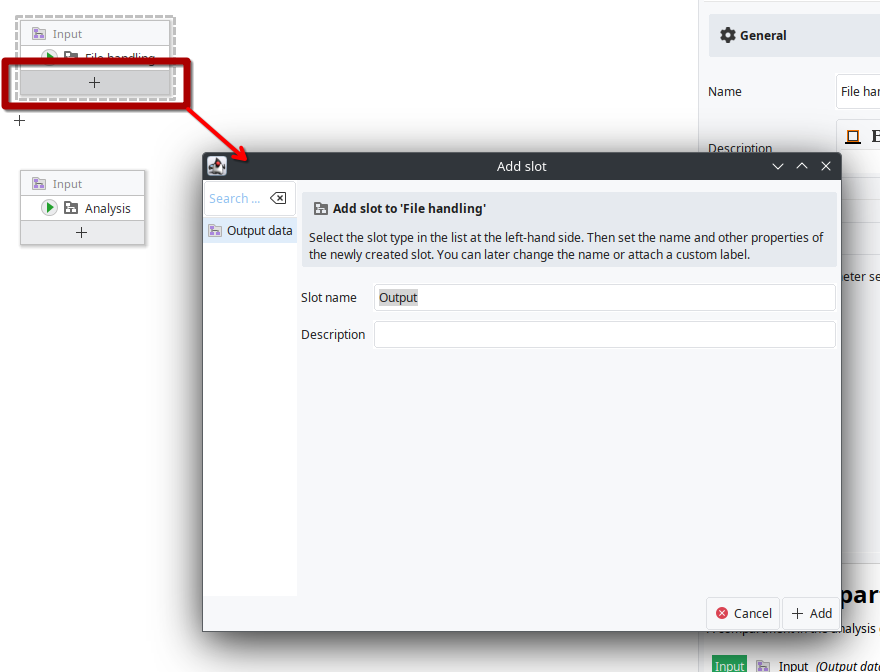Run File handling compartment with play icon
Image resolution: width=880 pixels, height=672 pixels.
[x=49, y=57]
